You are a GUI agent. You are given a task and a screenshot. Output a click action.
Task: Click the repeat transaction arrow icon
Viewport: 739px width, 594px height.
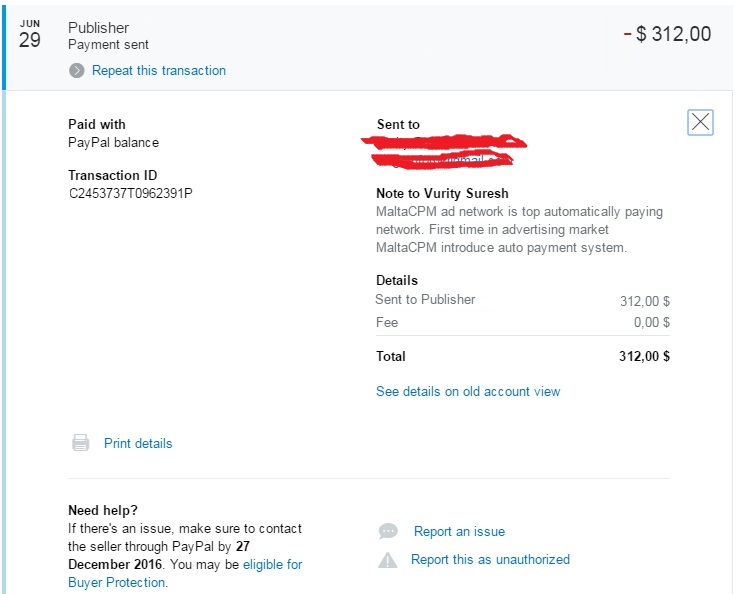click(x=77, y=71)
